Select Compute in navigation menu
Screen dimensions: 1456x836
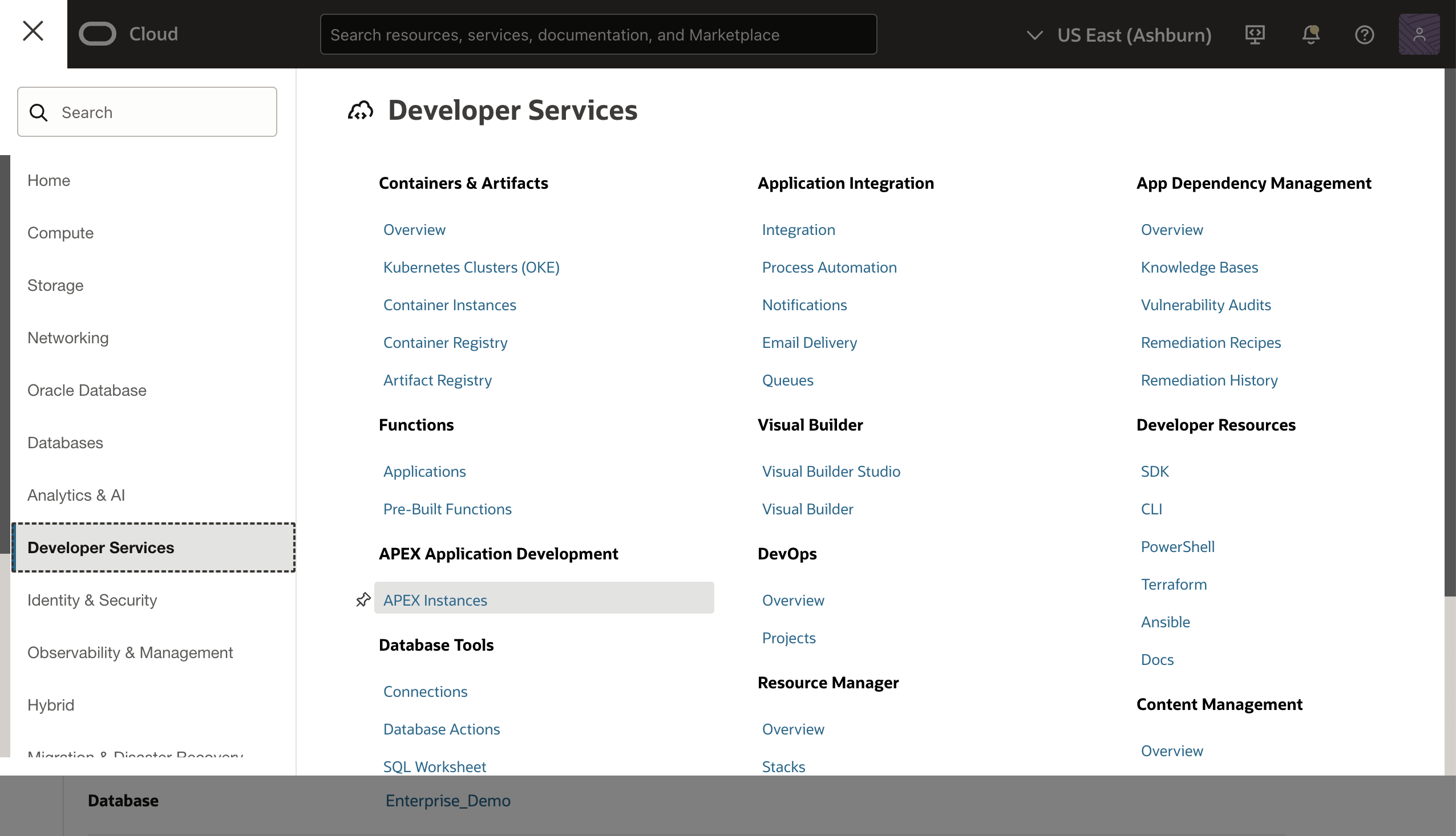click(x=60, y=233)
